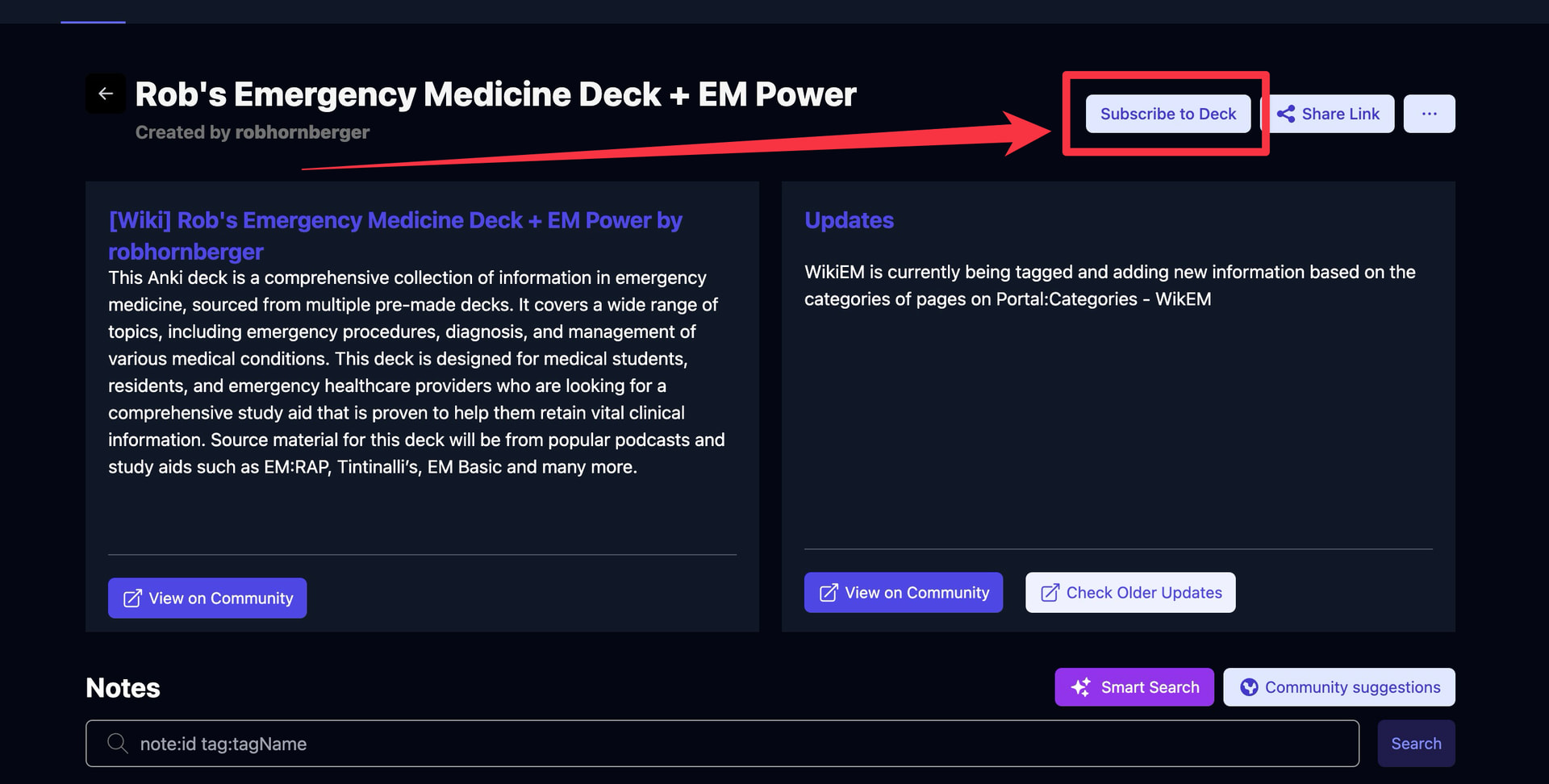Click external-link icon in Updates panel's View on Community
The height and width of the screenshot is (784, 1549).
coord(829,593)
